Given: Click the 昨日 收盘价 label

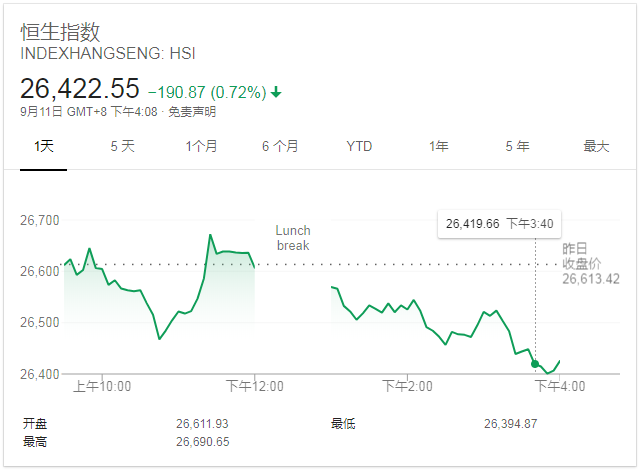Looking at the screenshot, I should click(x=581, y=256).
